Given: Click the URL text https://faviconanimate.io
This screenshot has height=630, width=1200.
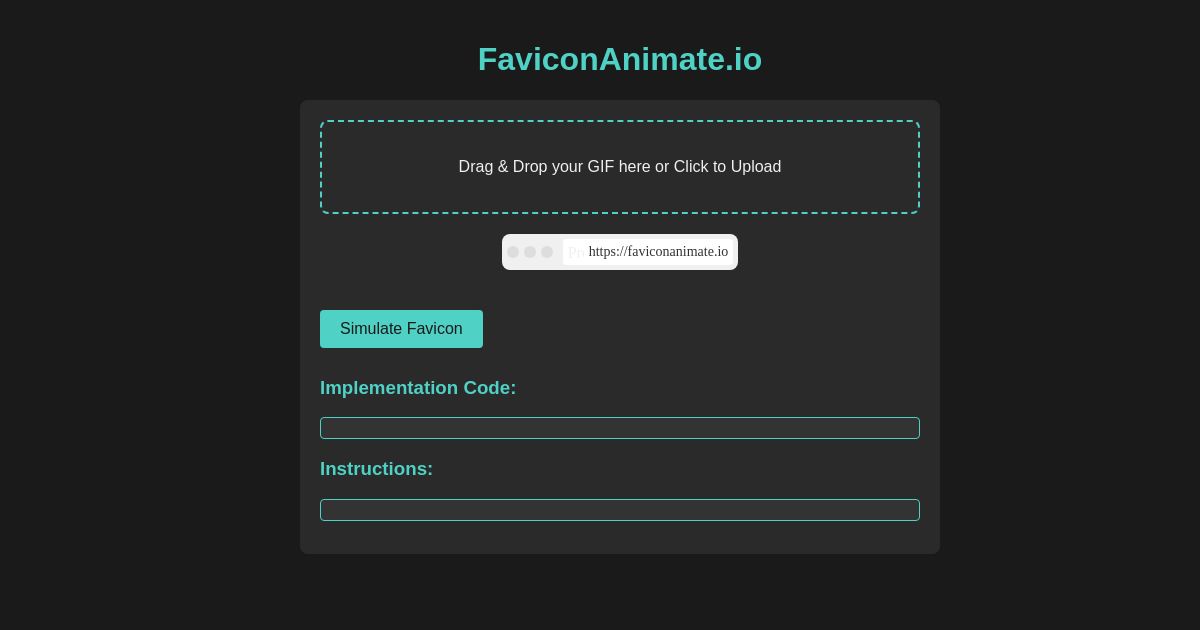Looking at the screenshot, I should [x=658, y=252].
